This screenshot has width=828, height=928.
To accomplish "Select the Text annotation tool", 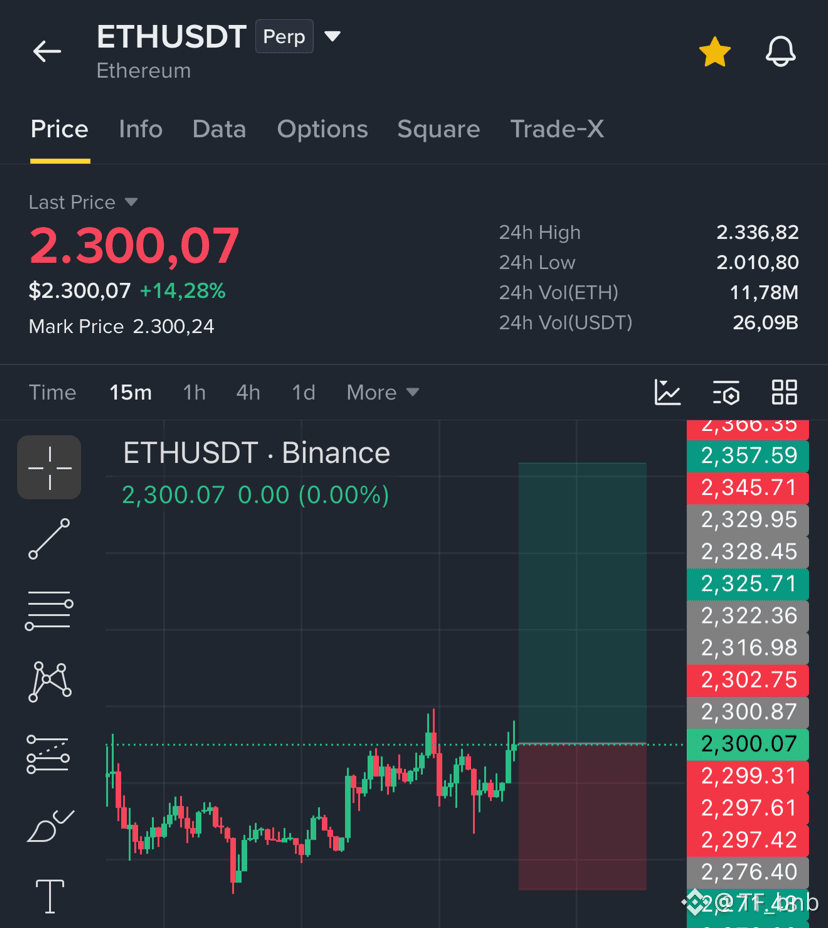I will point(50,896).
